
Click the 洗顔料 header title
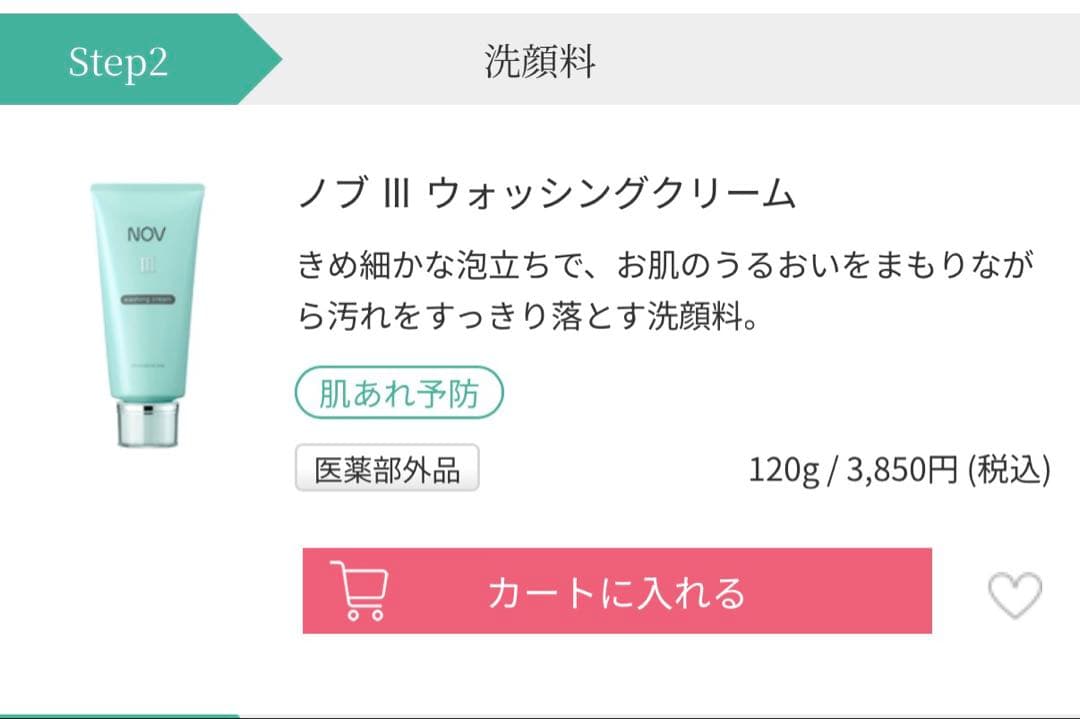(x=540, y=60)
